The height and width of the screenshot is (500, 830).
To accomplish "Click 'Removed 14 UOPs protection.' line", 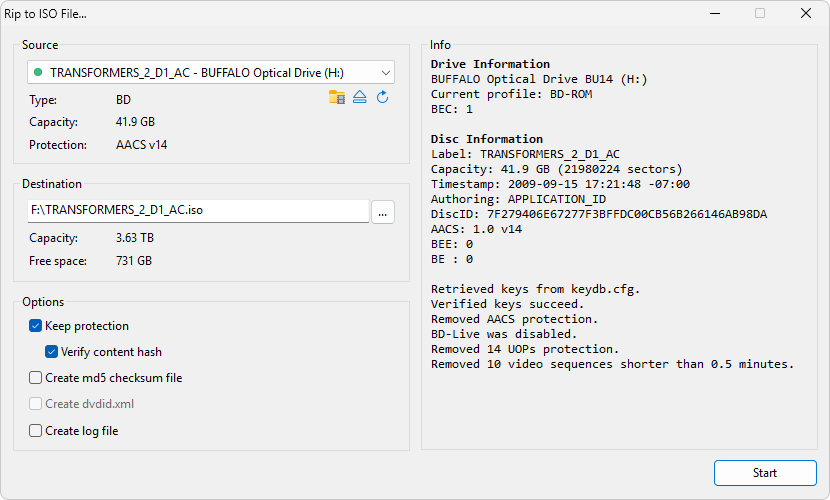I will tap(525, 349).
